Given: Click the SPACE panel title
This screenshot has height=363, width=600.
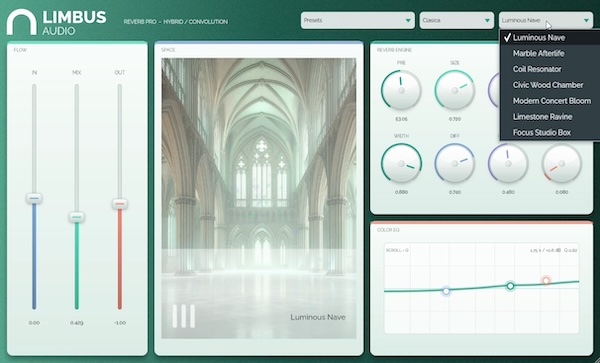Looking at the screenshot, I should tap(168, 50).
